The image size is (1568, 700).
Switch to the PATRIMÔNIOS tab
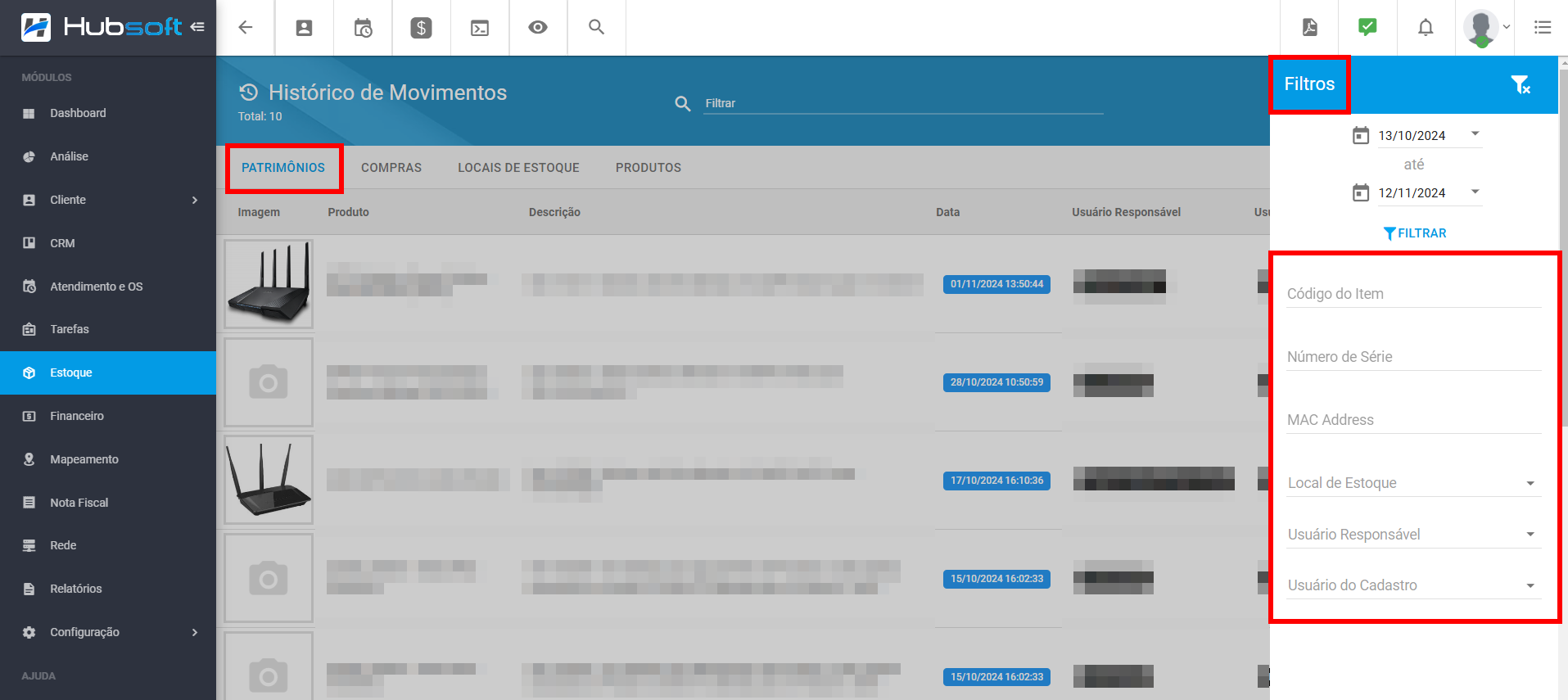pos(283,168)
